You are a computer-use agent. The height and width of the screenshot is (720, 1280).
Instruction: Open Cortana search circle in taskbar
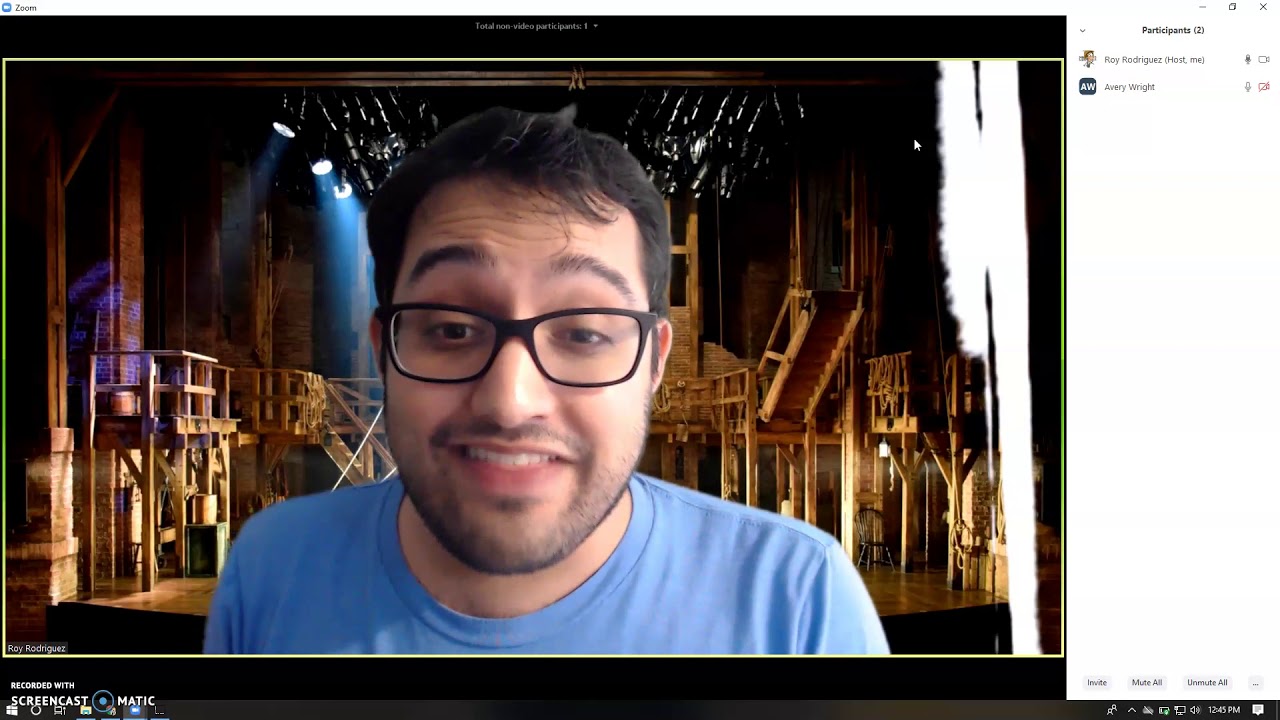36,710
